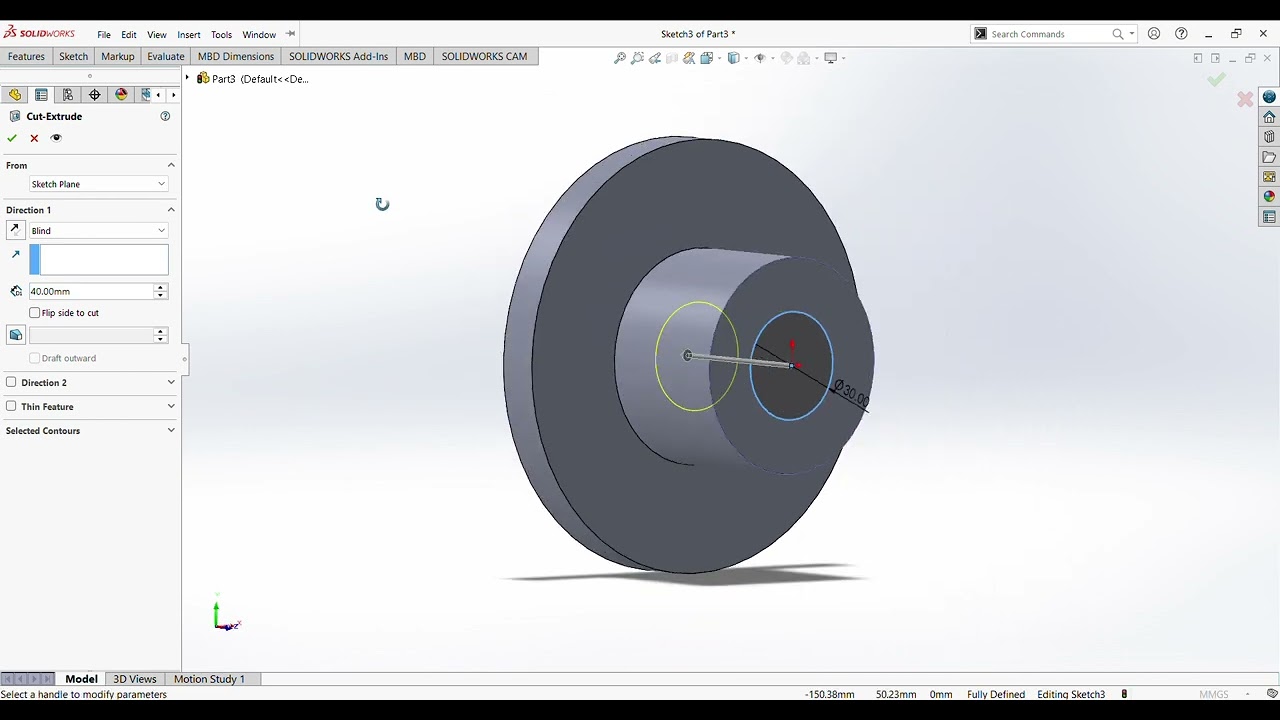Switch to the Evaluate ribbon tab
Screen dimensions: 1280x720
pos(166,56)
